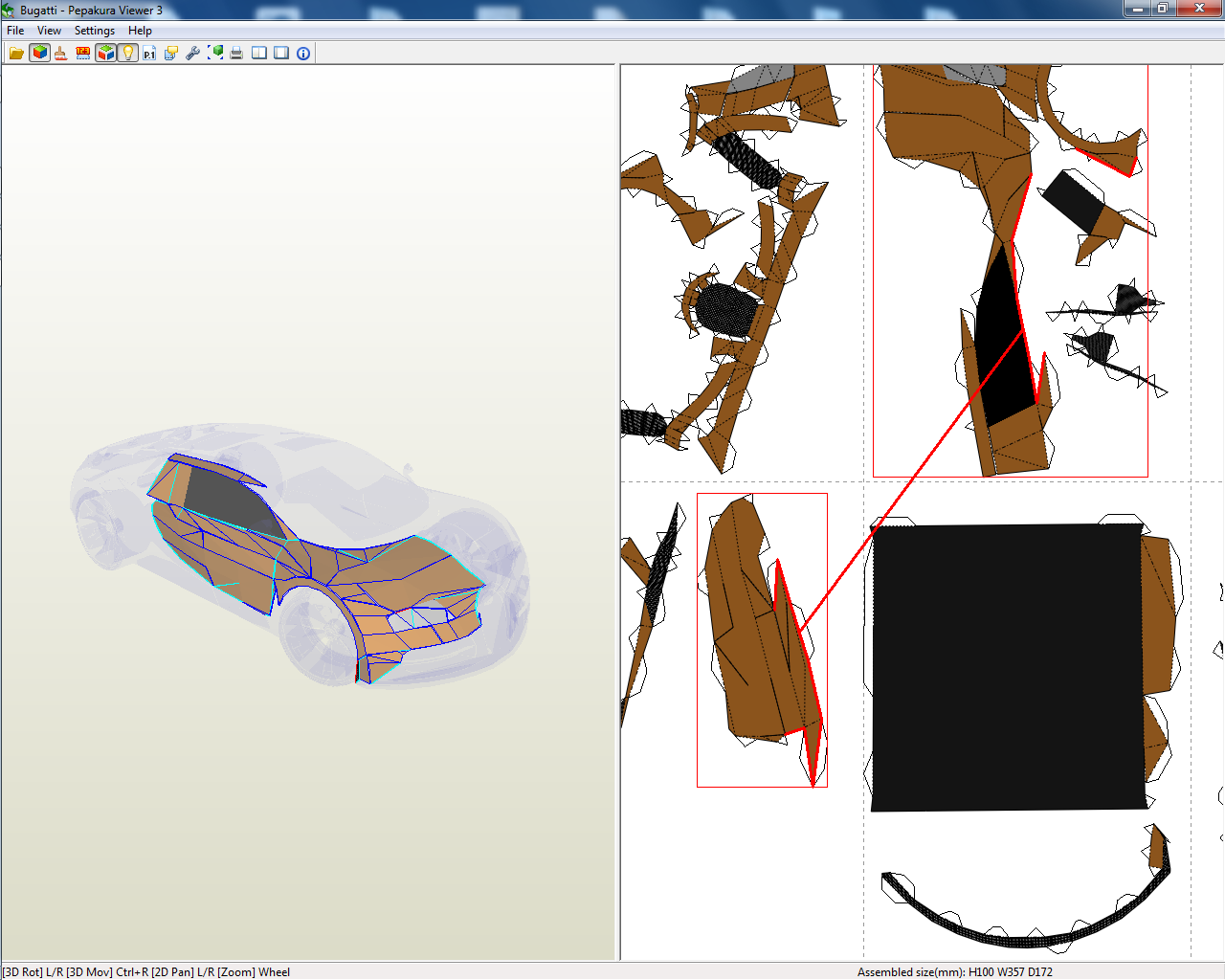Open the View menu
The width and height of the screenshot is (1225, 980).
point(49,30)
